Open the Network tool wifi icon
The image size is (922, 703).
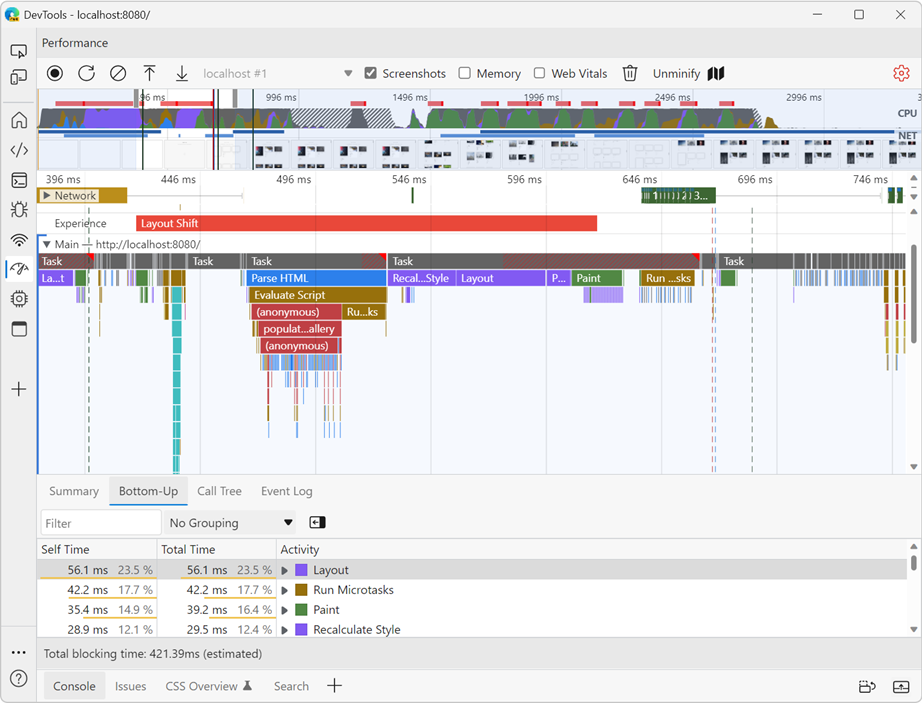click(x=19, y=239)
